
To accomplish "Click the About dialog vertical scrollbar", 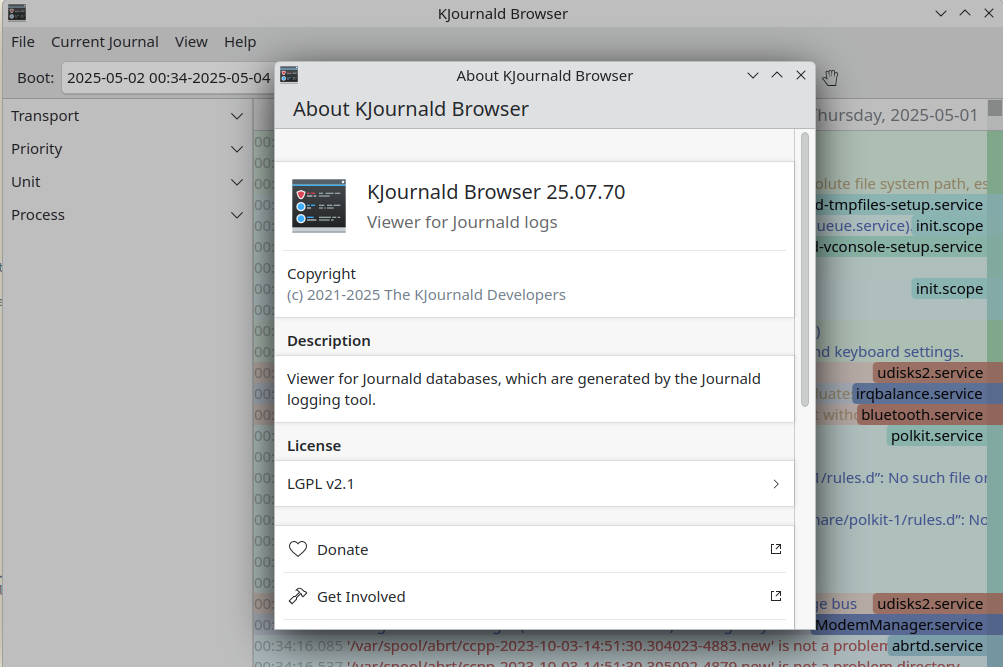I will [804, 270].
